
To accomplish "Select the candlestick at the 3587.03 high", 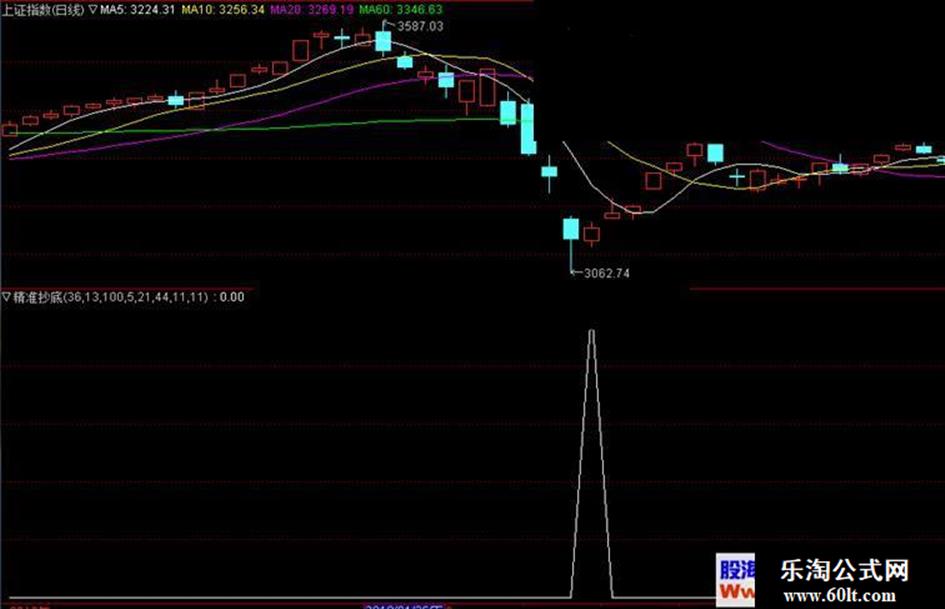I will pyautogui.click(x=383, y=41).
